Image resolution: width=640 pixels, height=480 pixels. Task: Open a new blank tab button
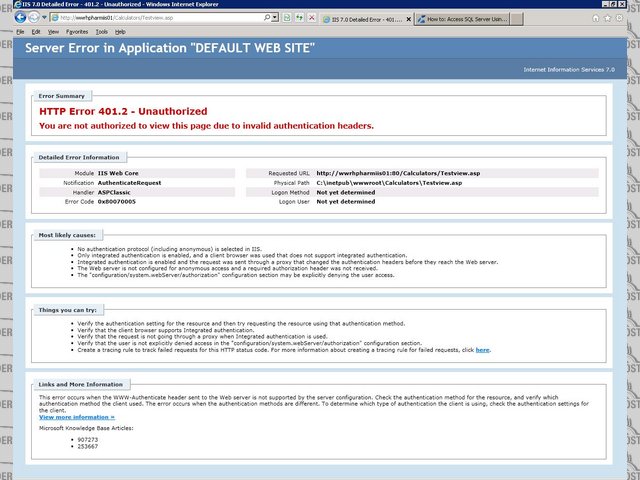point(517,19)
